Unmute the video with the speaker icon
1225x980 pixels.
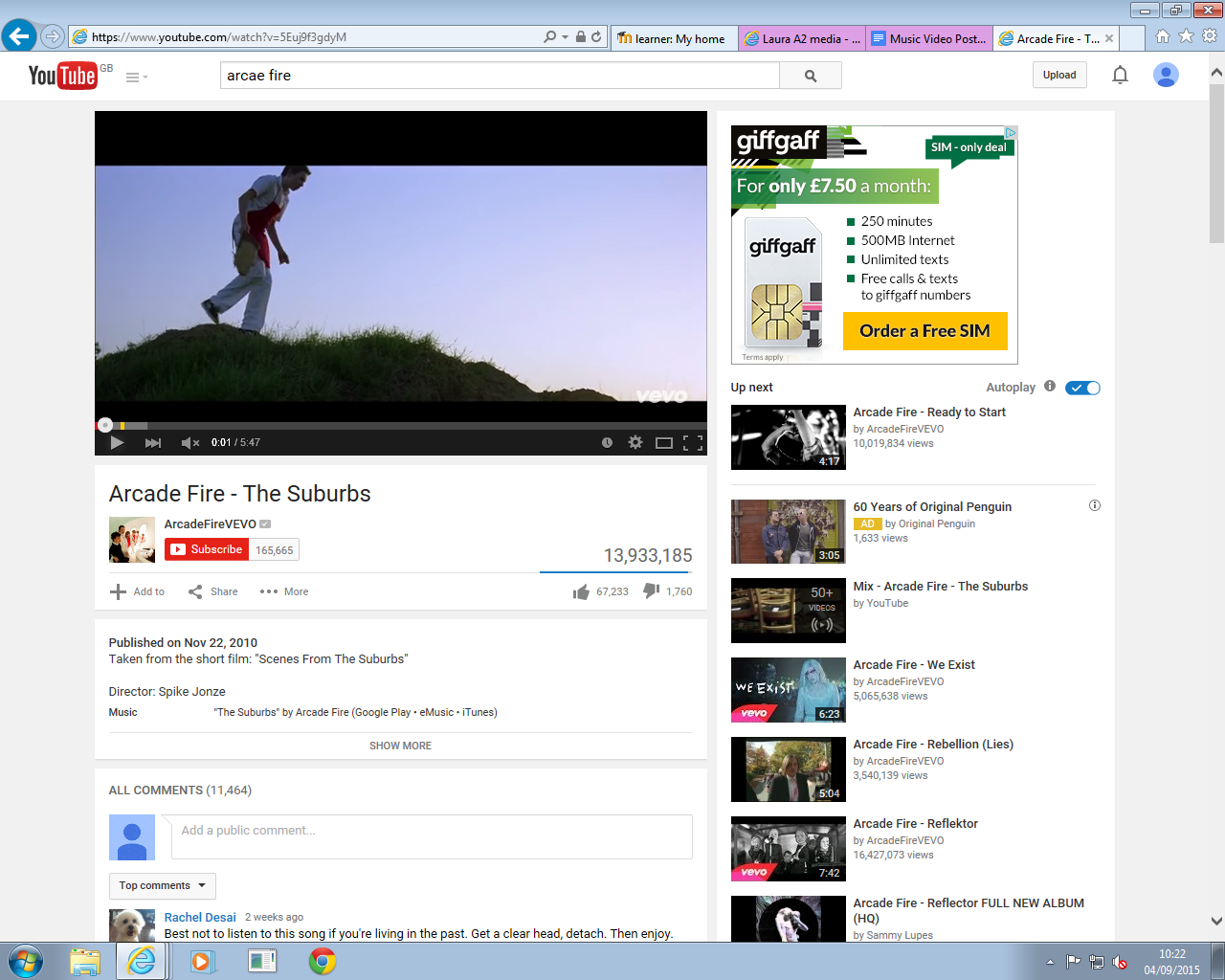190,442
